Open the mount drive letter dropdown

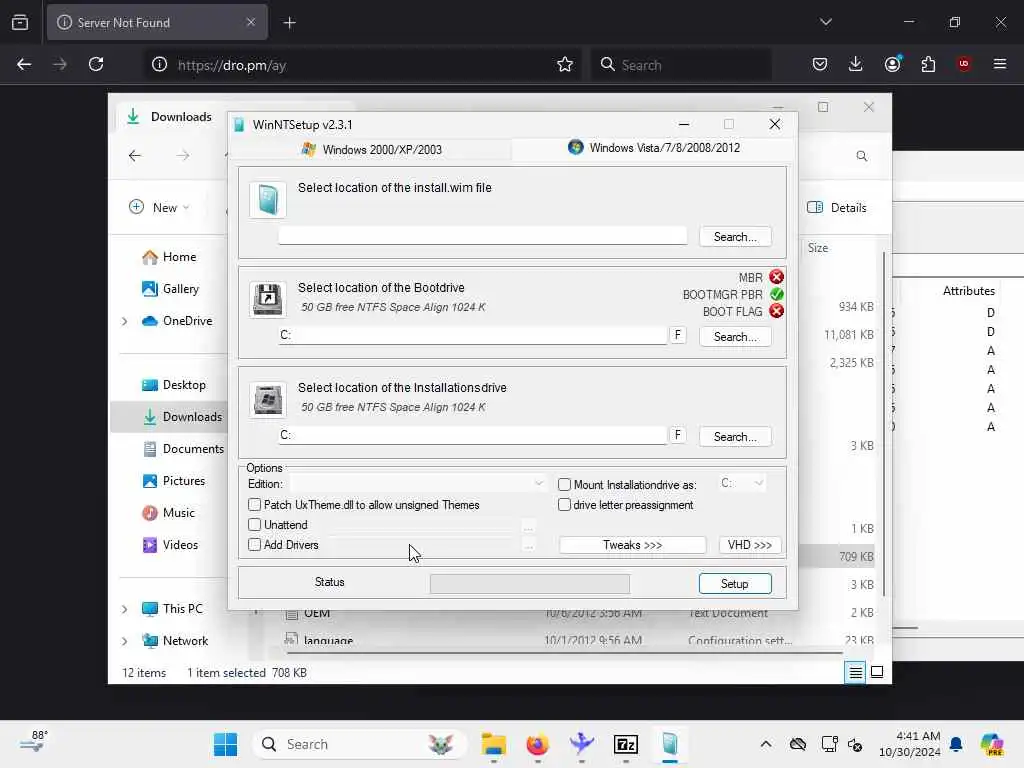pyautogui.click(x=741, y=483)
